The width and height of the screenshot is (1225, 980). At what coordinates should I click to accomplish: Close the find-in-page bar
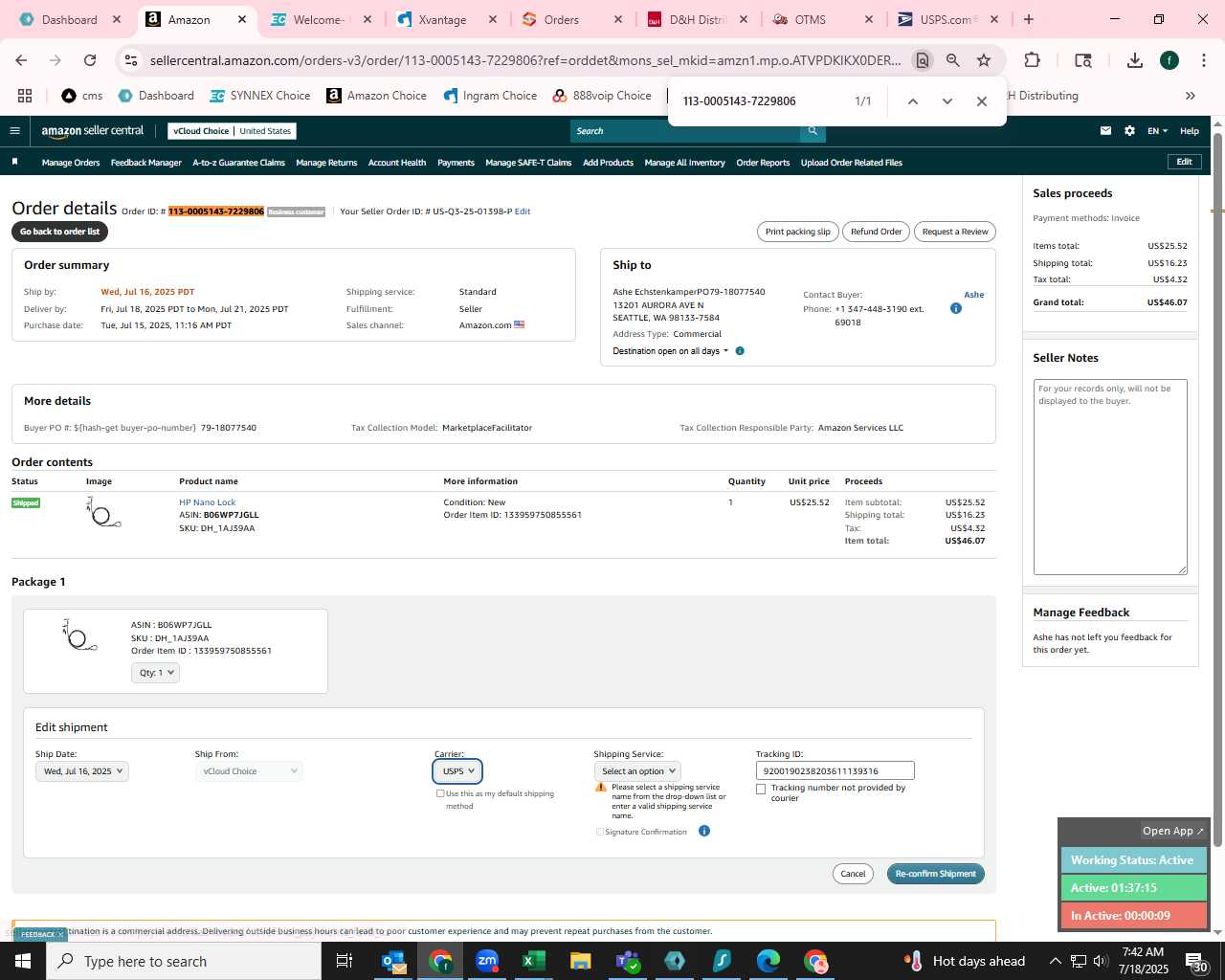pos(981,101)
